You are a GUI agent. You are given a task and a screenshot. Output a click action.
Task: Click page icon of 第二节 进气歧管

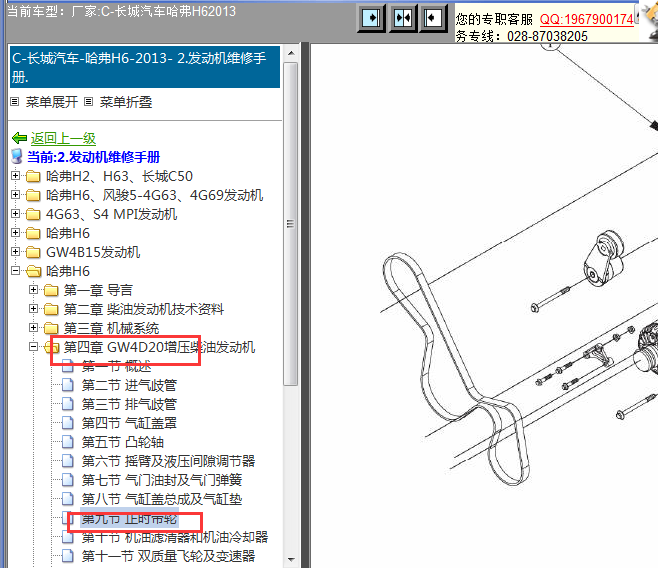(68, 385)
